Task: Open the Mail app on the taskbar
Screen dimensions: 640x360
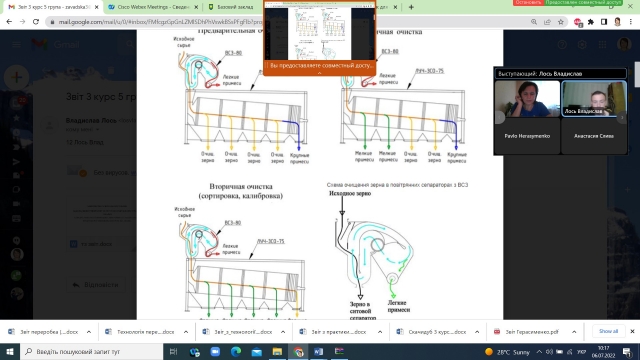Action: click(257, 351)
